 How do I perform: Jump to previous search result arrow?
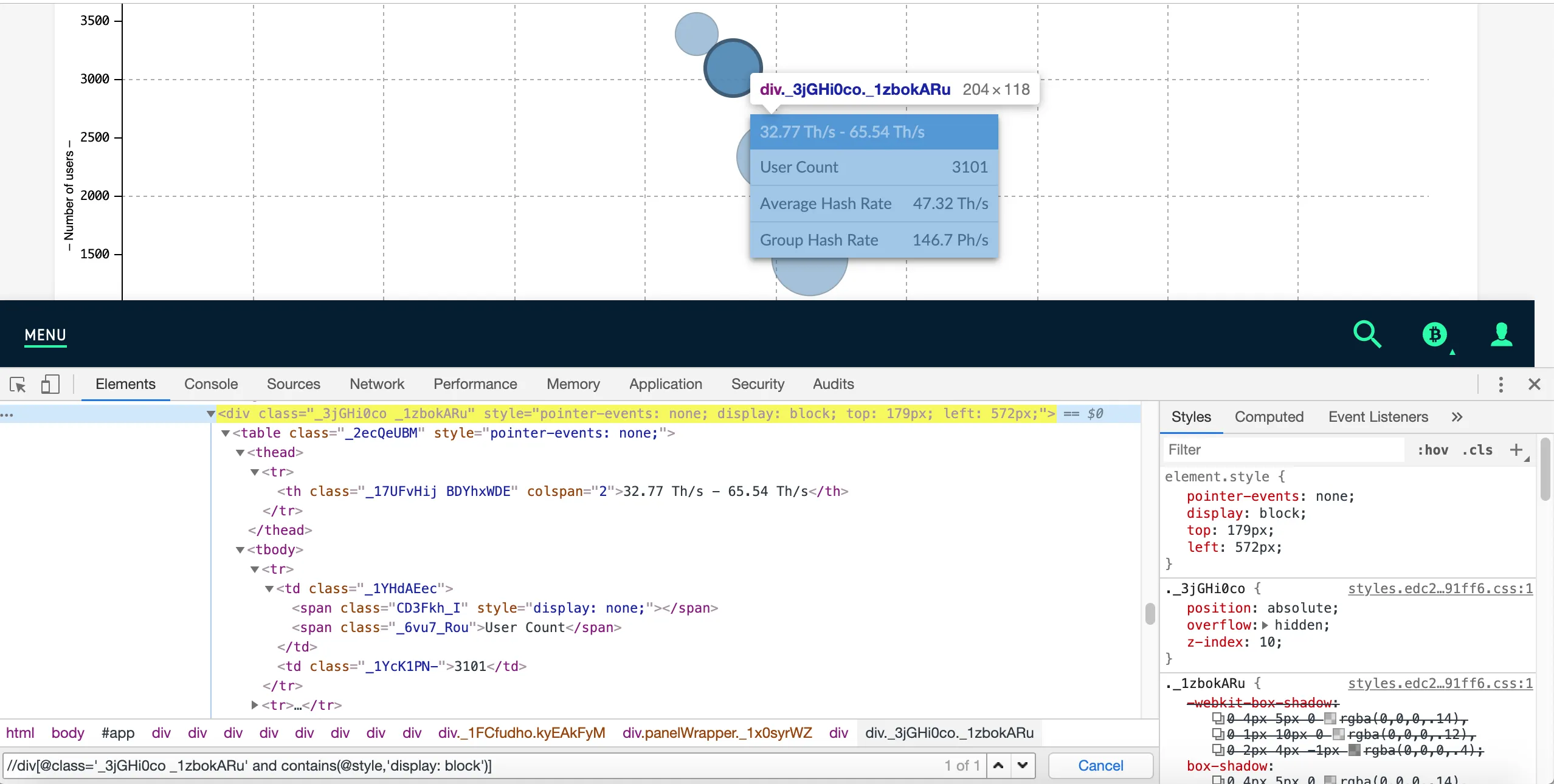pos(998,766)
